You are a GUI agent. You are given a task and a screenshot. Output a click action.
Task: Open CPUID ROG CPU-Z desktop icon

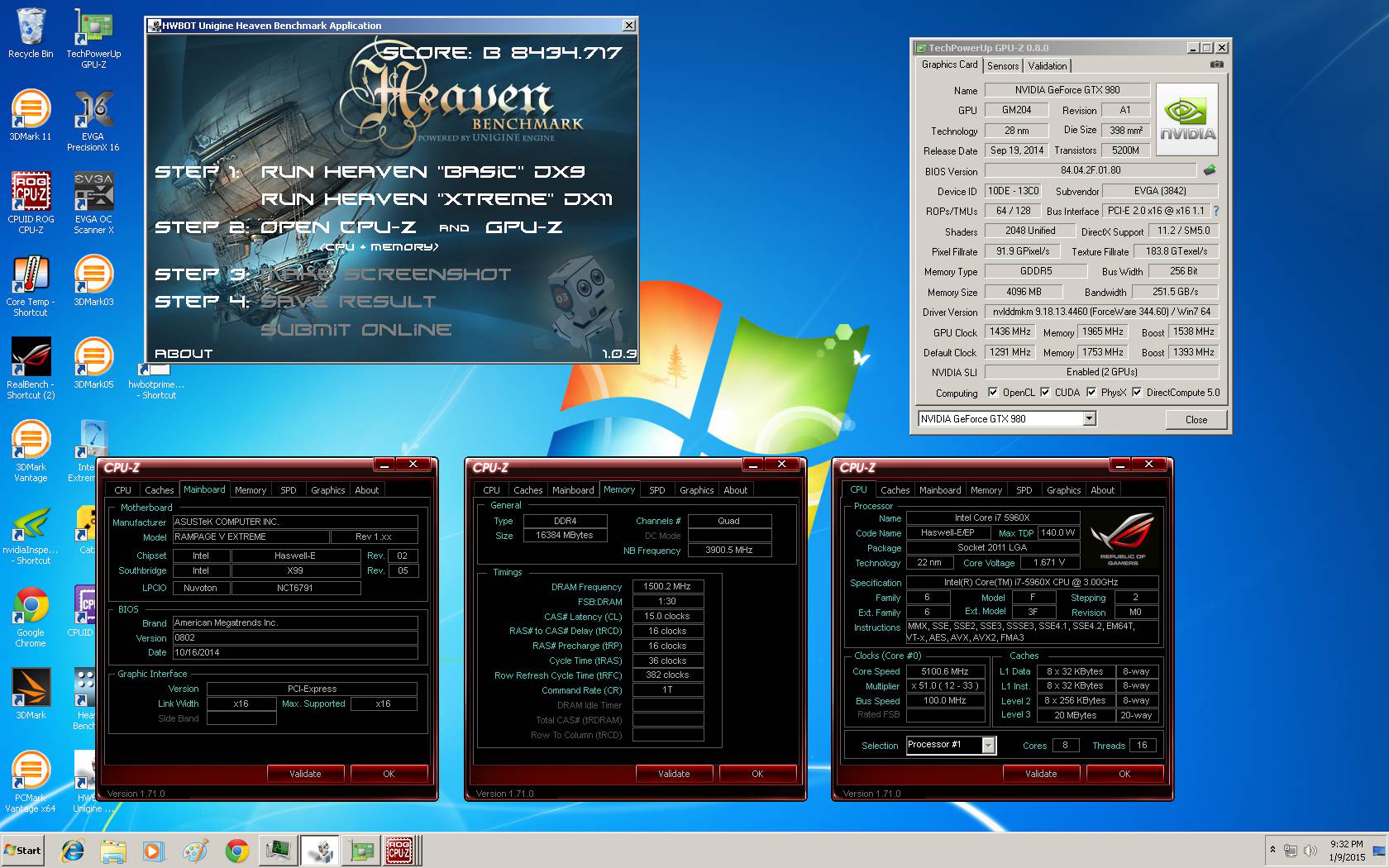click(x=31, y=203)
